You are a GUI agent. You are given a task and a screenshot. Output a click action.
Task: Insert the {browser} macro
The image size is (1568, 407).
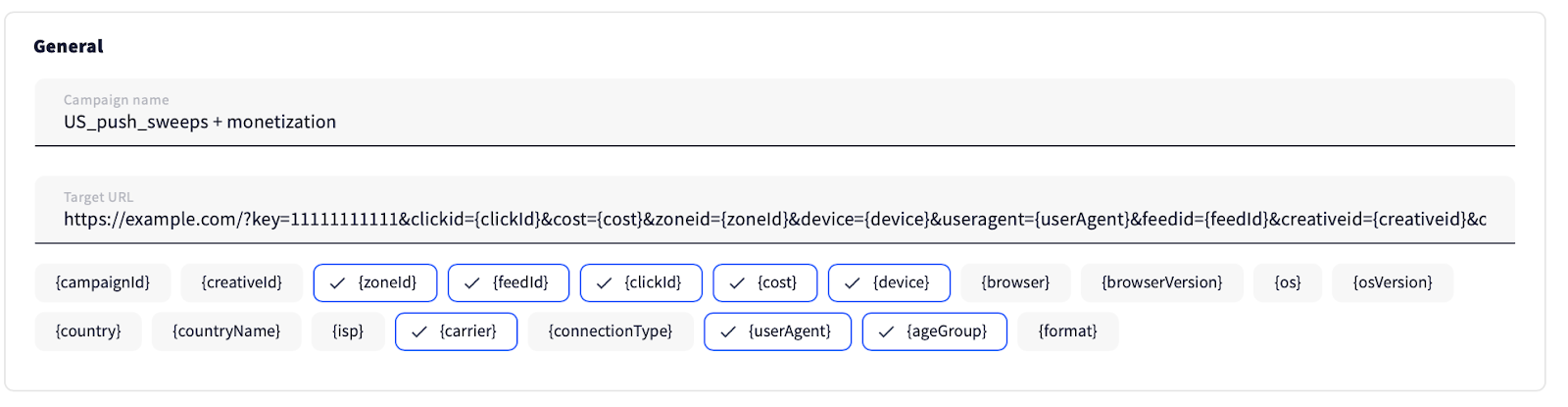click(x=1015, y=282)
